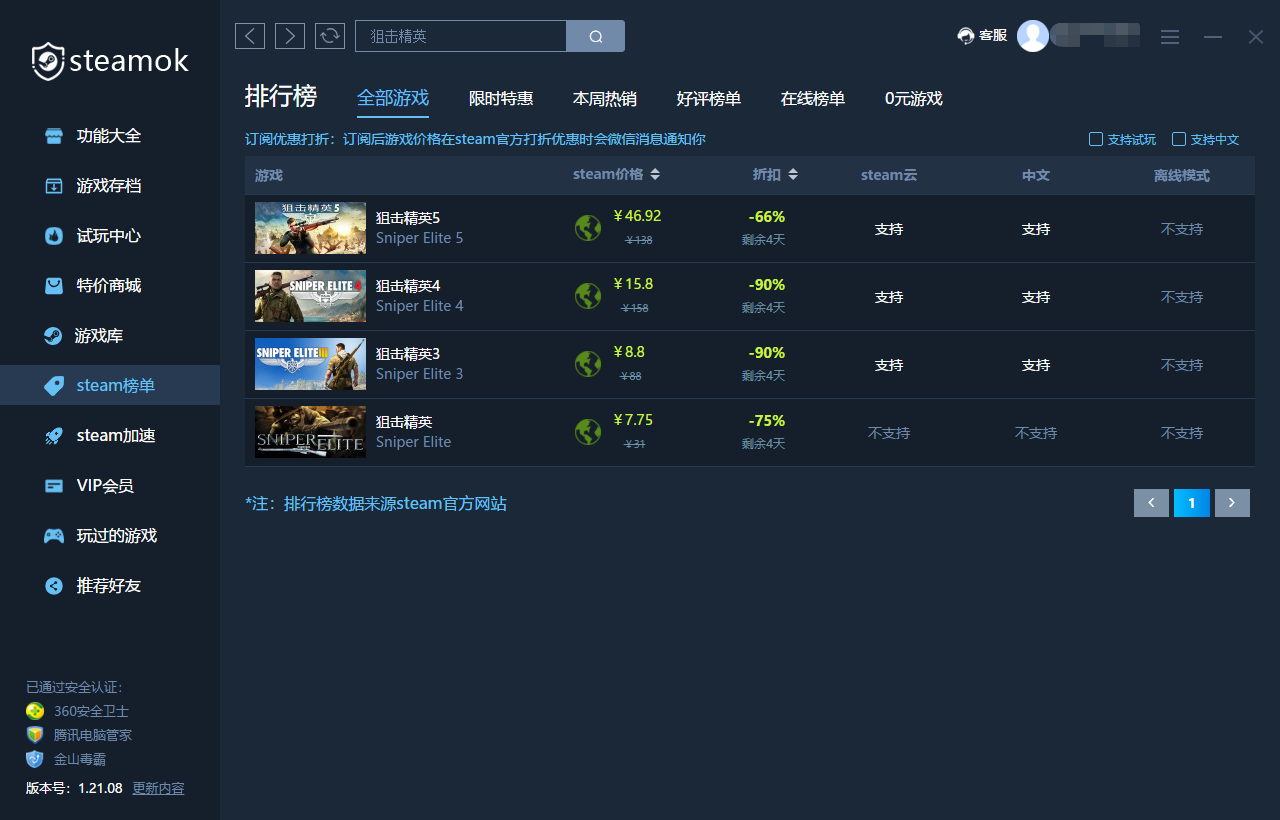Open the original Sniper Elite thumbnail
The height and width of the screenshot is (820, 1280).
pyautogui.click(x=310, y=432)
